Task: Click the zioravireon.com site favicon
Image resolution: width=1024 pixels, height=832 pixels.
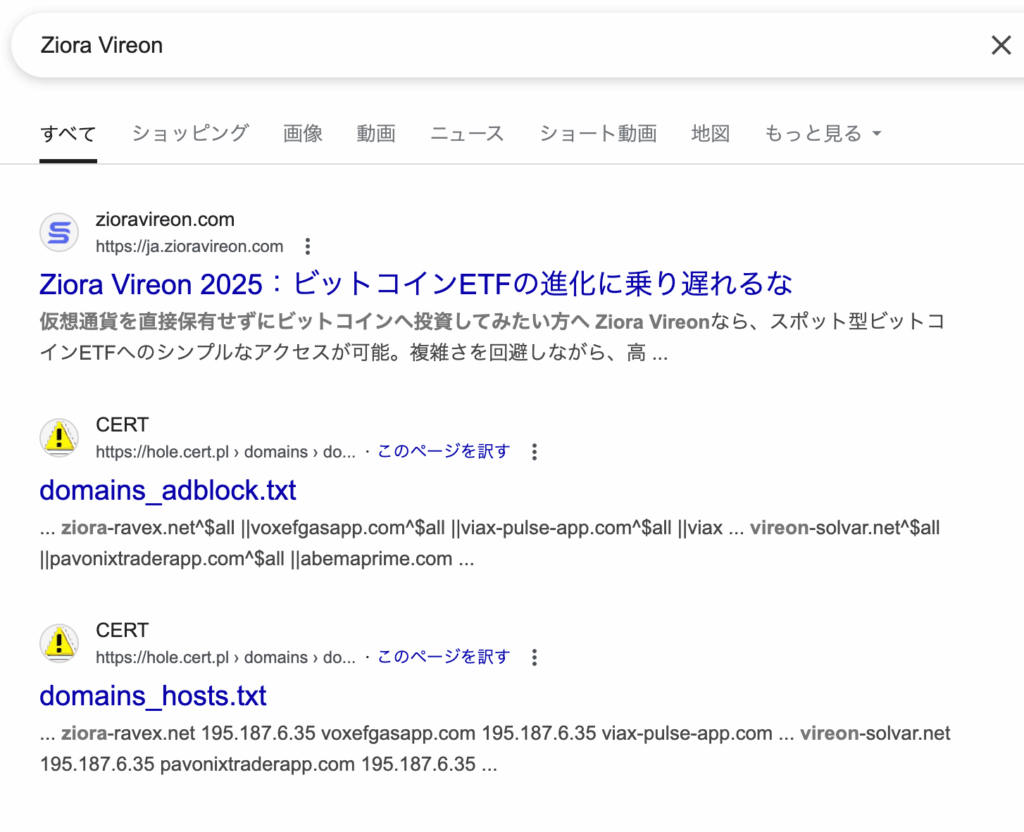Action: click(59, 233)
